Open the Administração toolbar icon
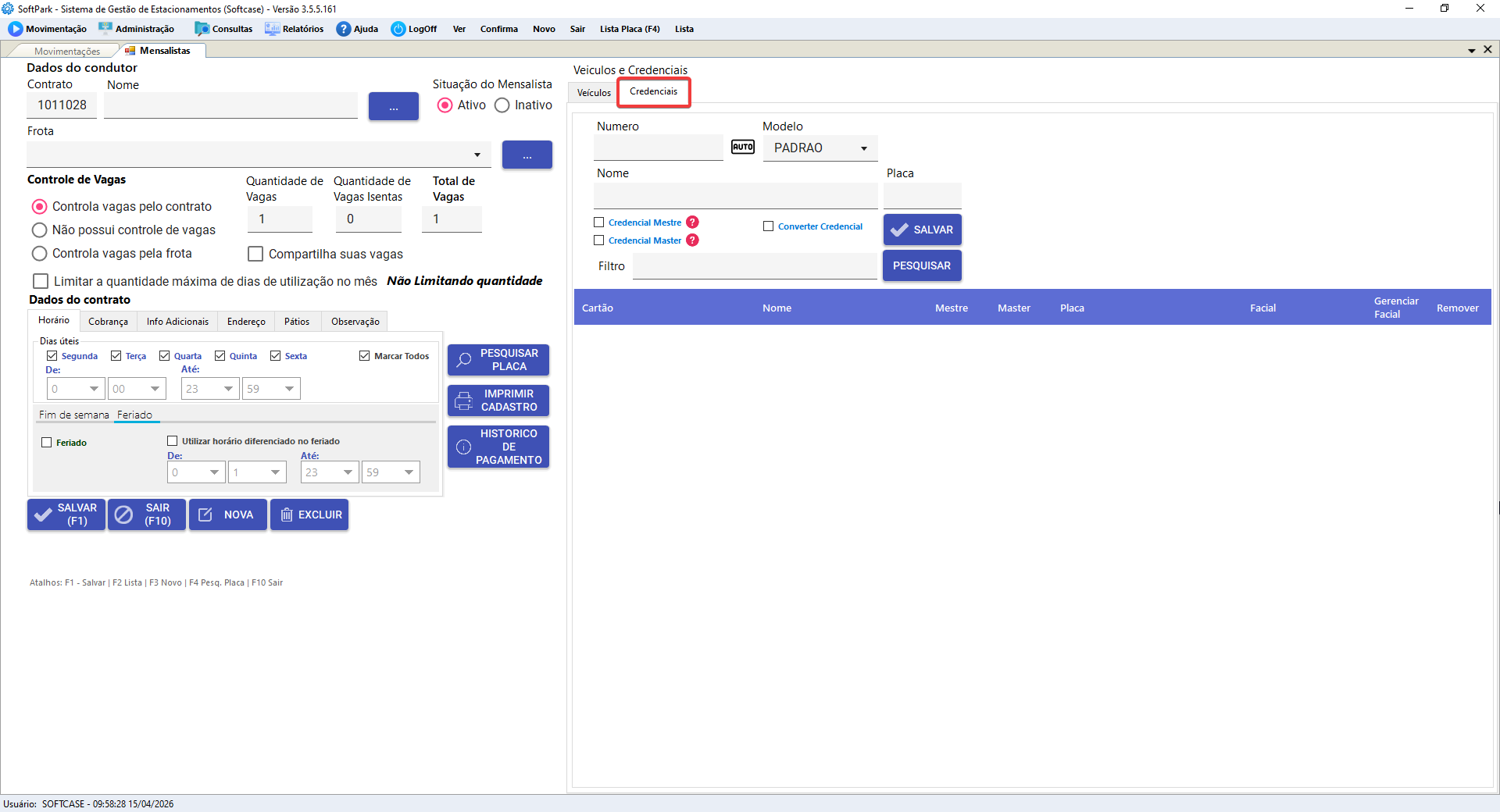The height and width of the screenshot is (812, 1500). point(105,29)
